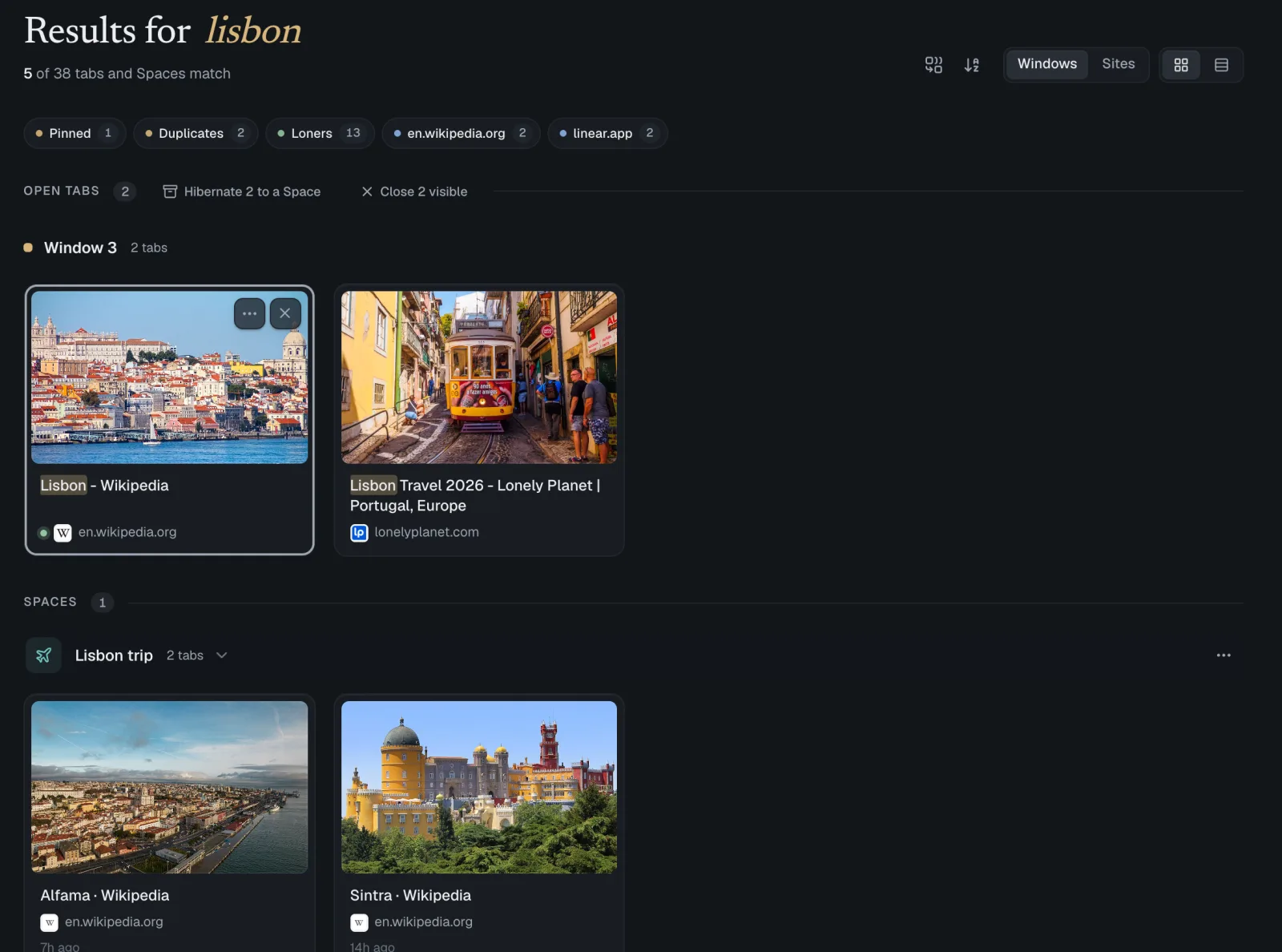Close the Lisbon Wikipedia tab card
1282x952 pixels.
pyautogui.click(x=285, y=313)
